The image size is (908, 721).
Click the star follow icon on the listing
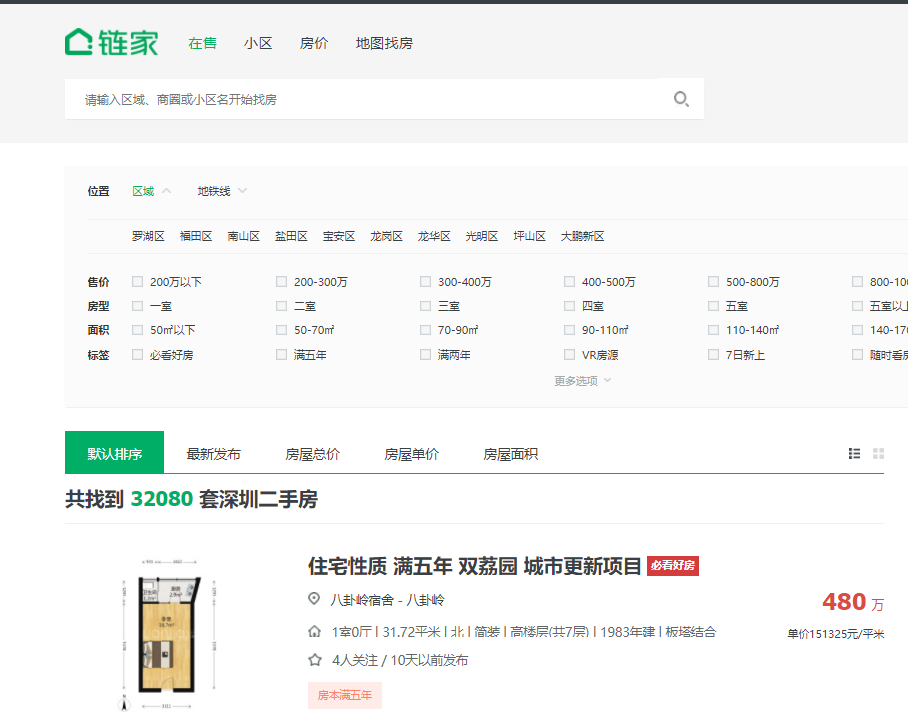pyautogui.click(x=315, y=660)
